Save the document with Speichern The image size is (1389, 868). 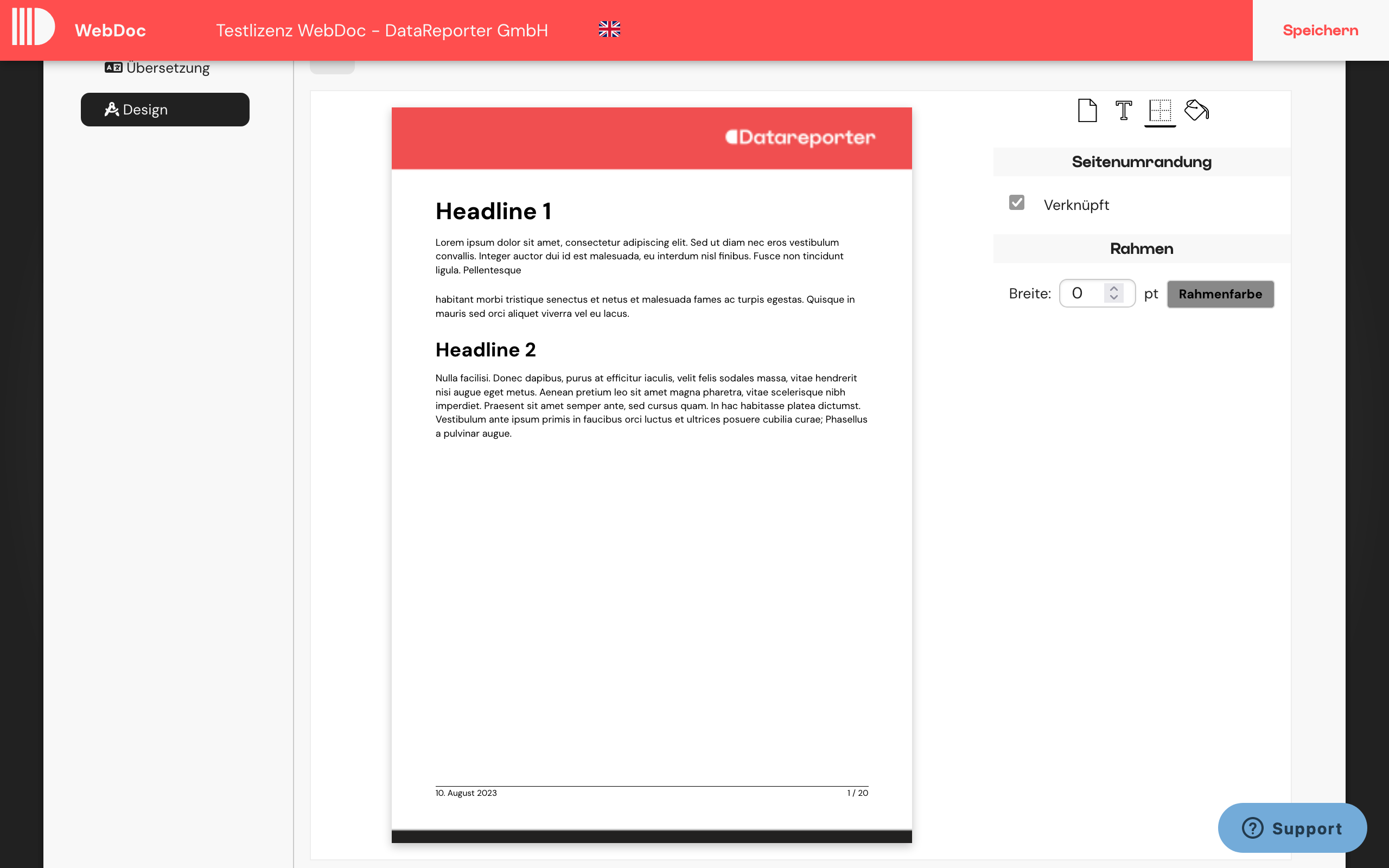(1320, 30)
